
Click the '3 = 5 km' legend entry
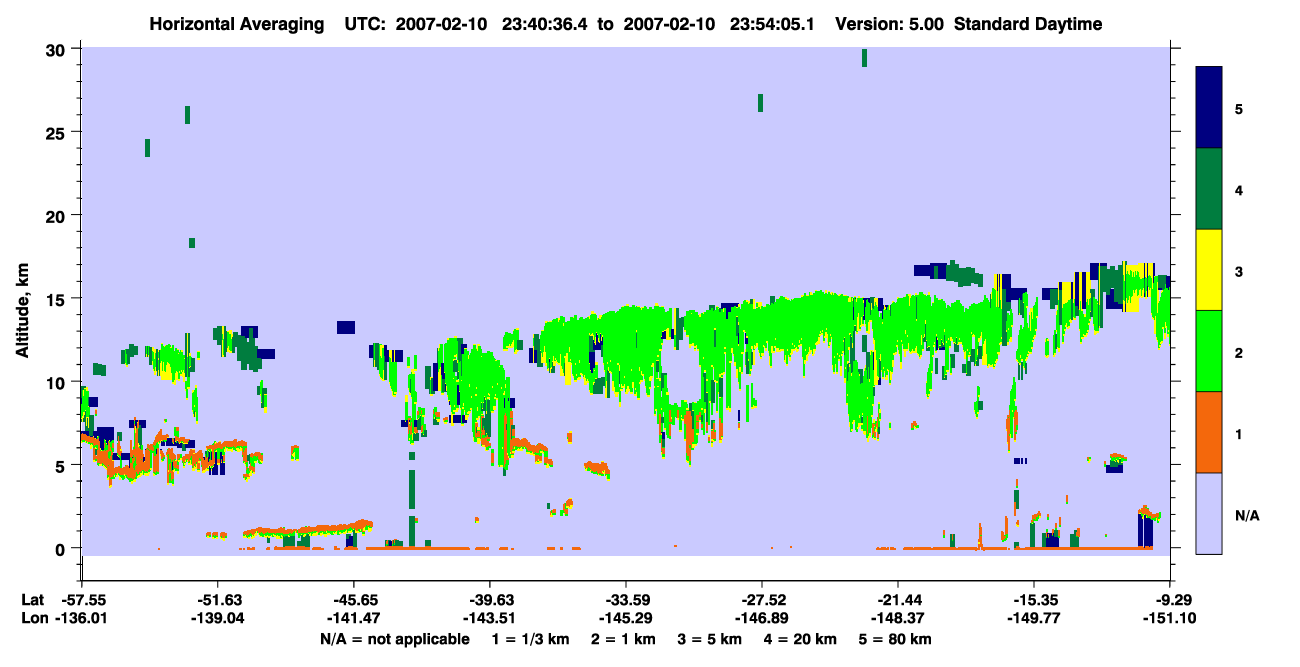[x=712, y=639]
